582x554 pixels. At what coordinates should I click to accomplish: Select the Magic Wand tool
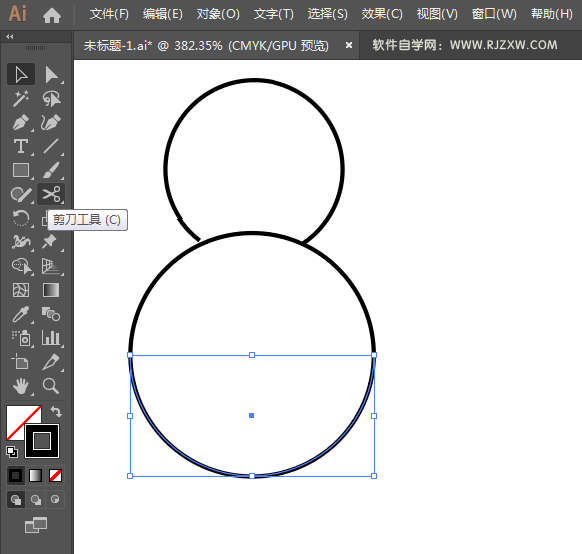point(21,99)
